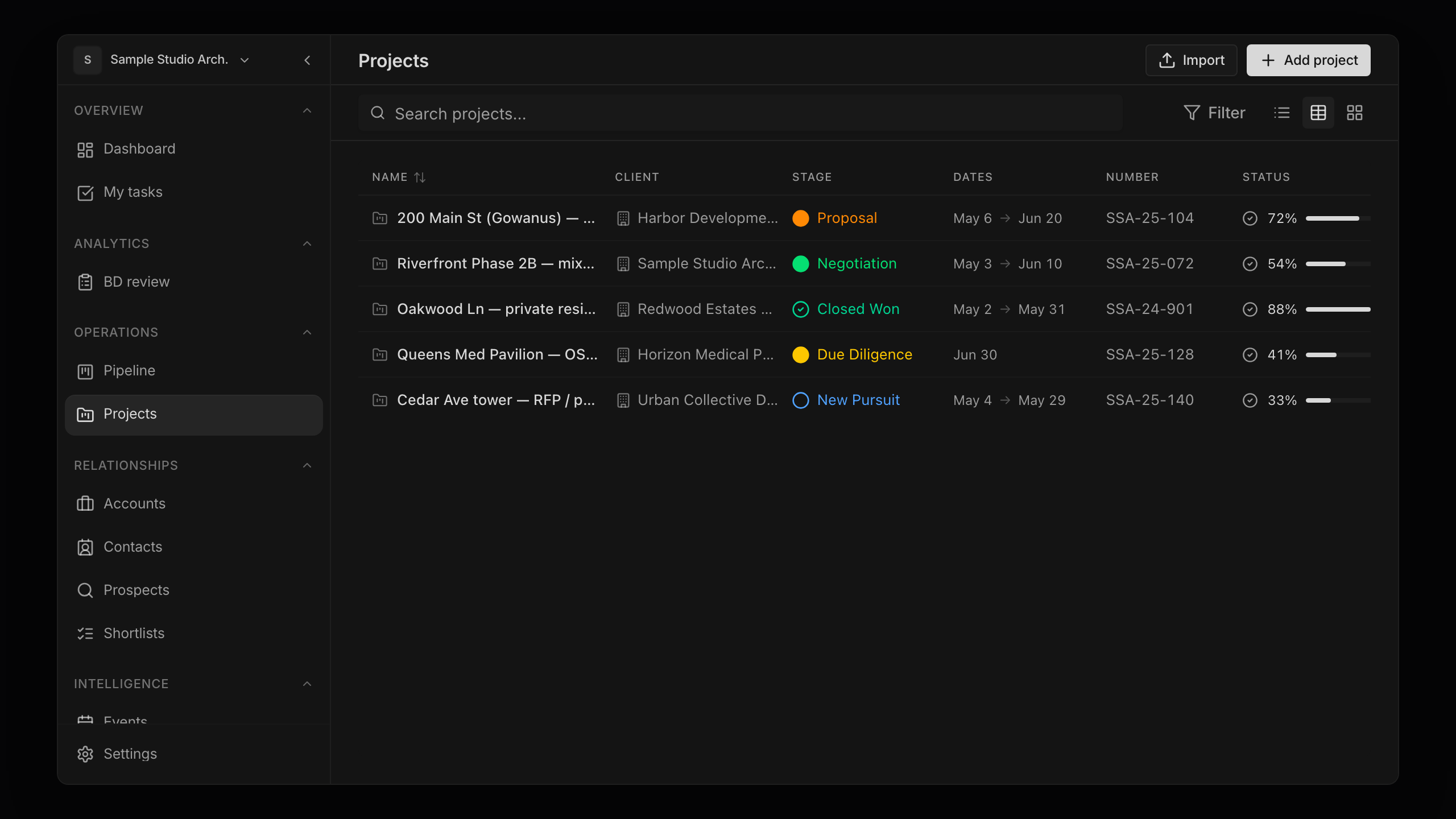Click the folder icon of Cedar Ave tower row

coord(380,400)
